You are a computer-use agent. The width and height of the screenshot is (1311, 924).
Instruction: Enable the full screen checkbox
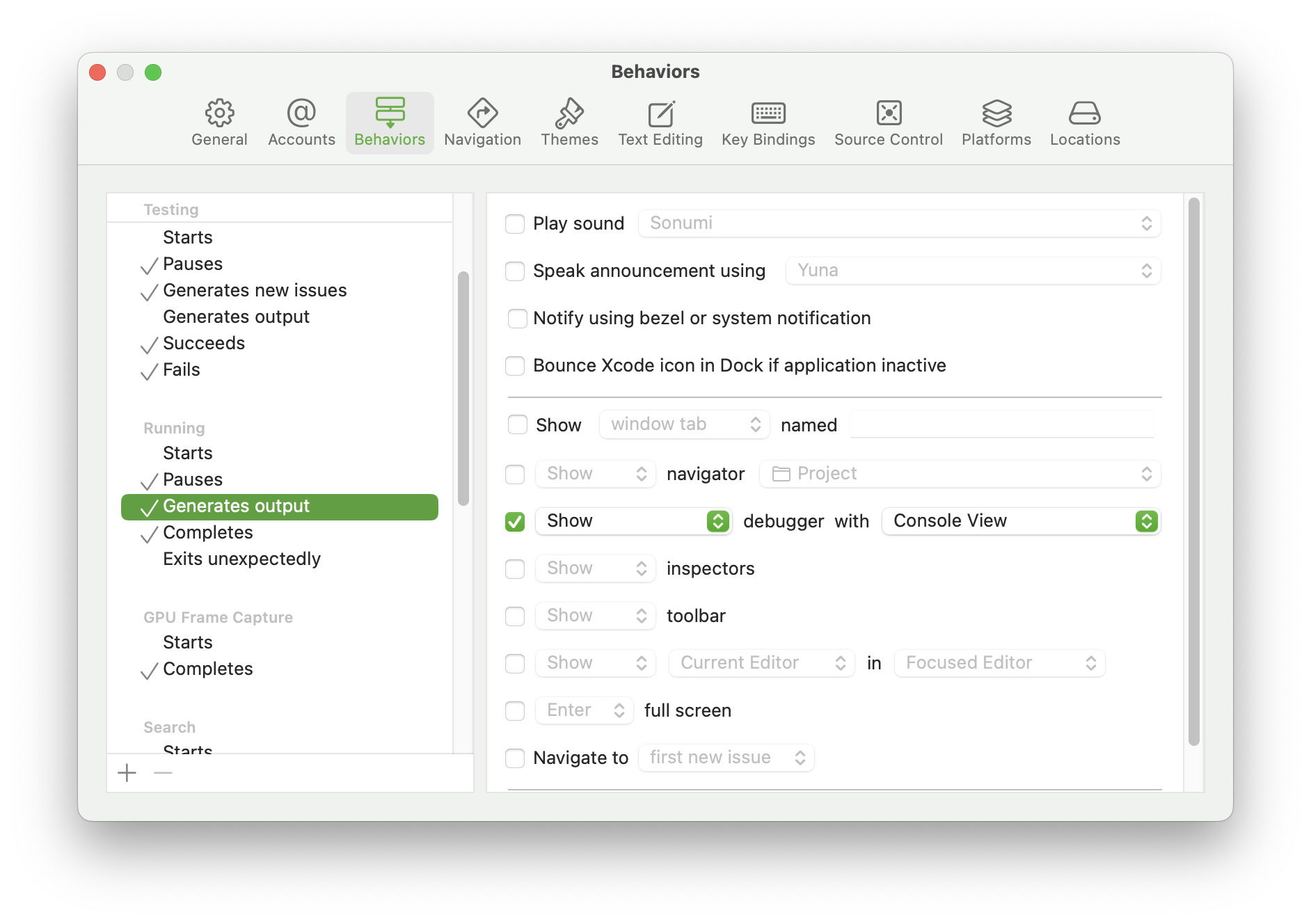515,711
